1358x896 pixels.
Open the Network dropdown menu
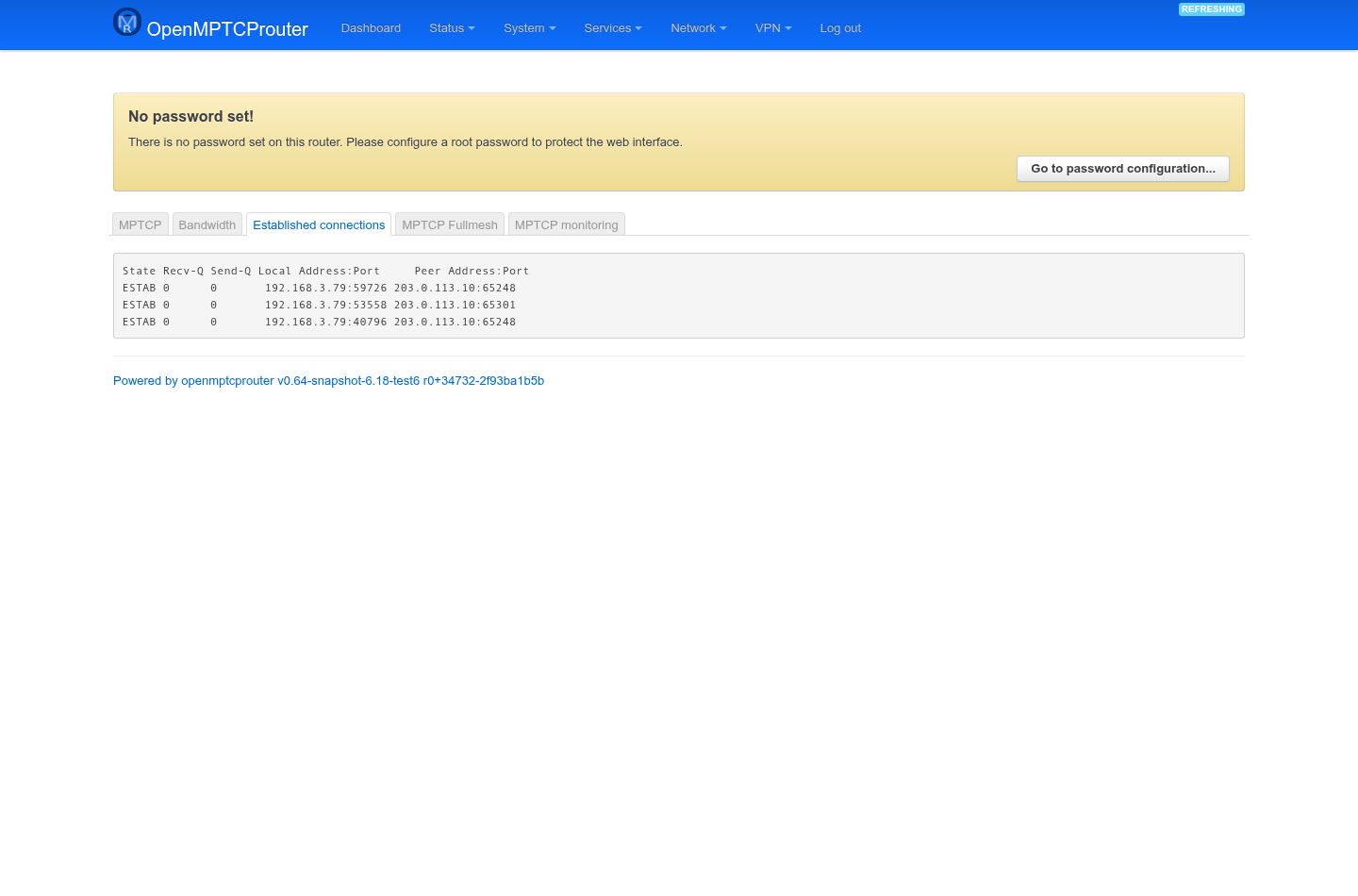(x=699, y=28)
